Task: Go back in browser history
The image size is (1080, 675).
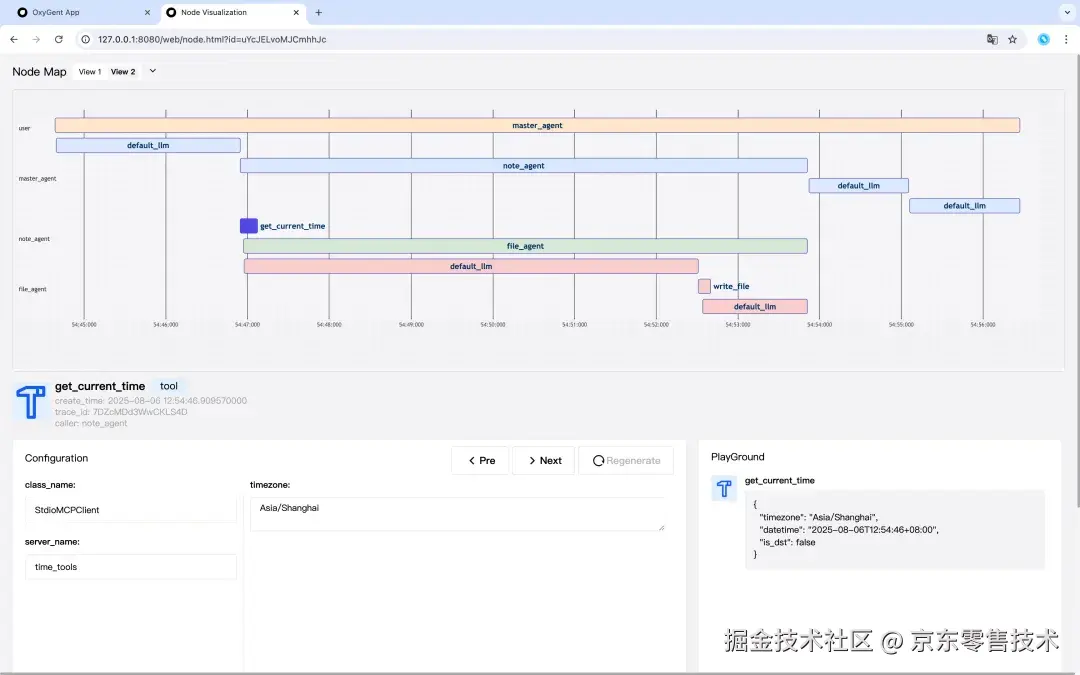Action: 14,39
